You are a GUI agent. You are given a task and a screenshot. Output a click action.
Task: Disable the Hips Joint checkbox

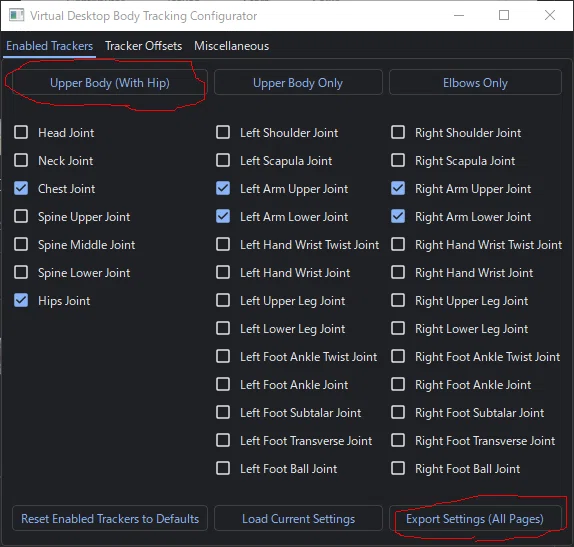coord(21,300)
